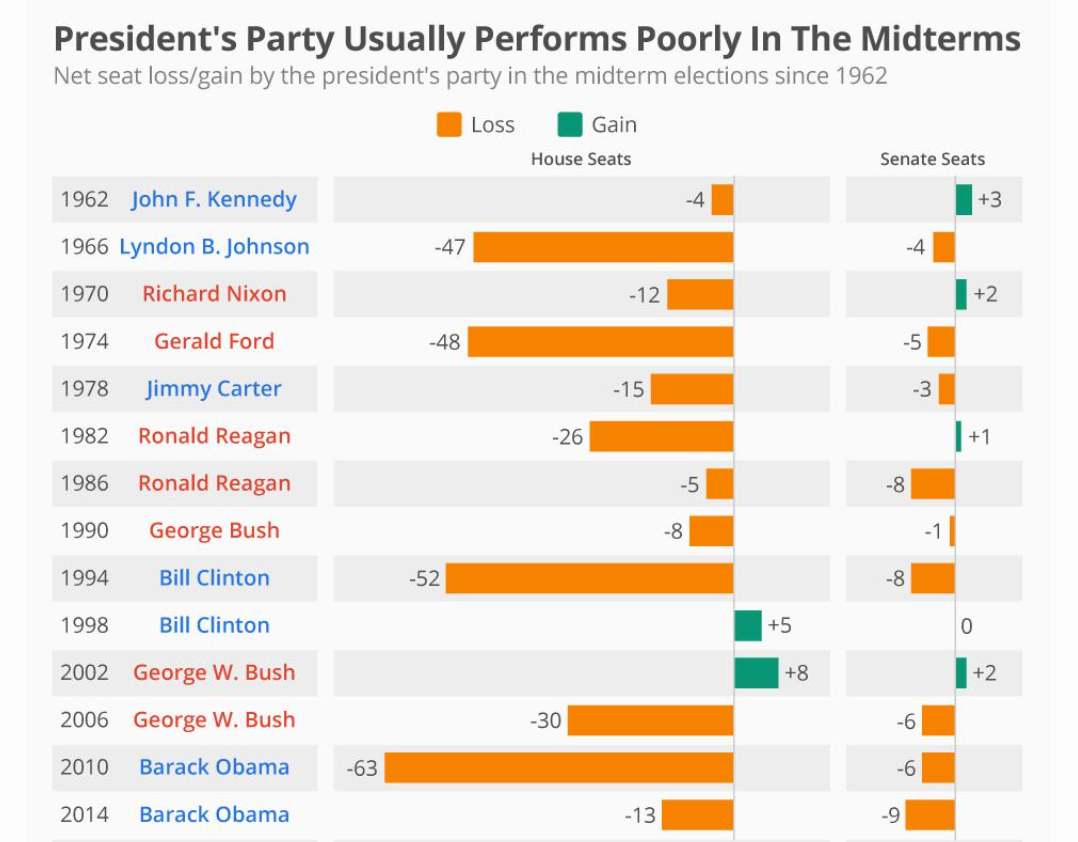Select the Senate Seats column header
This screenshot has height=842, width=1078.
(x=932, y=159)
